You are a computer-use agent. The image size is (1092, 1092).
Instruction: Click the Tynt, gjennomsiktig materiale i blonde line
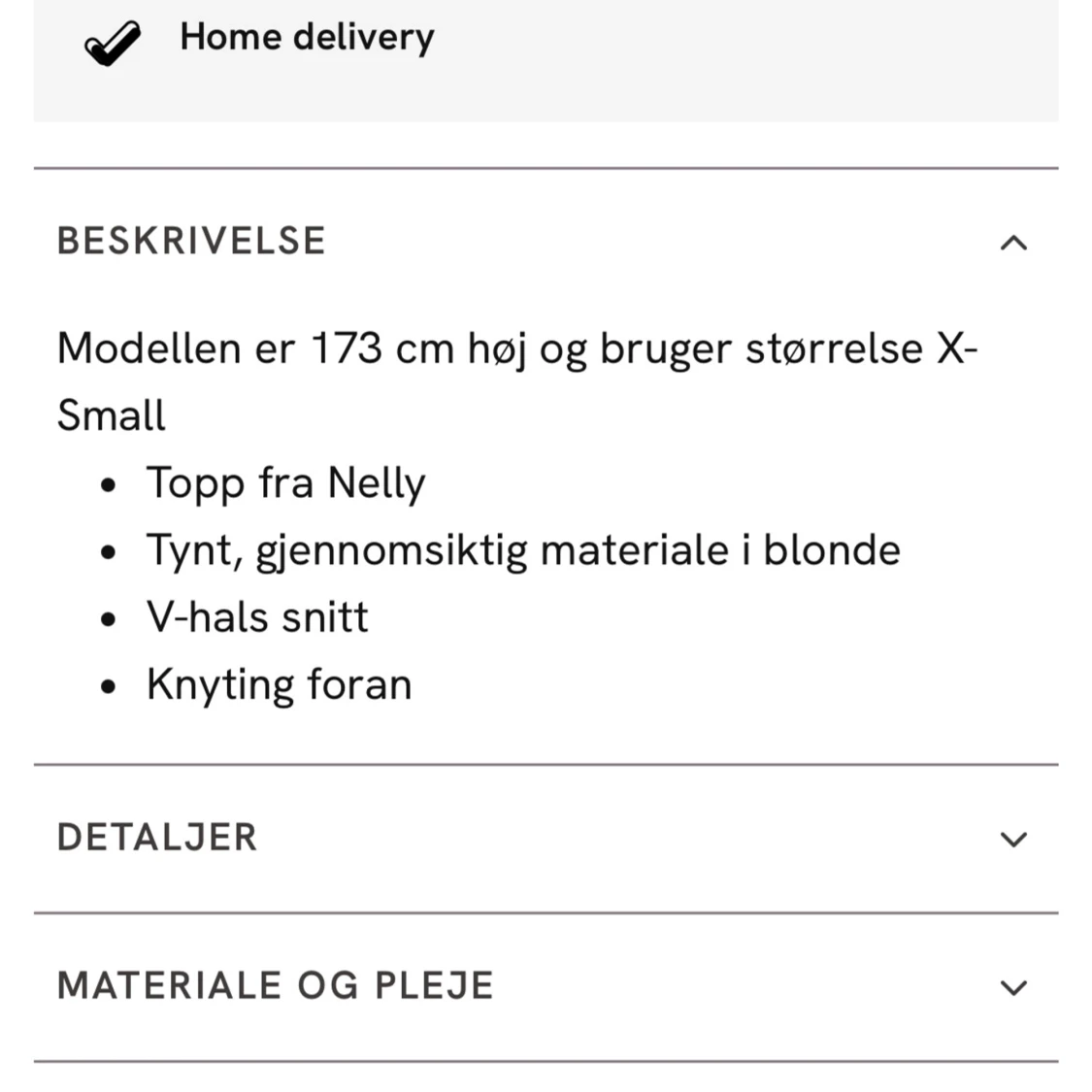(523, 550)
